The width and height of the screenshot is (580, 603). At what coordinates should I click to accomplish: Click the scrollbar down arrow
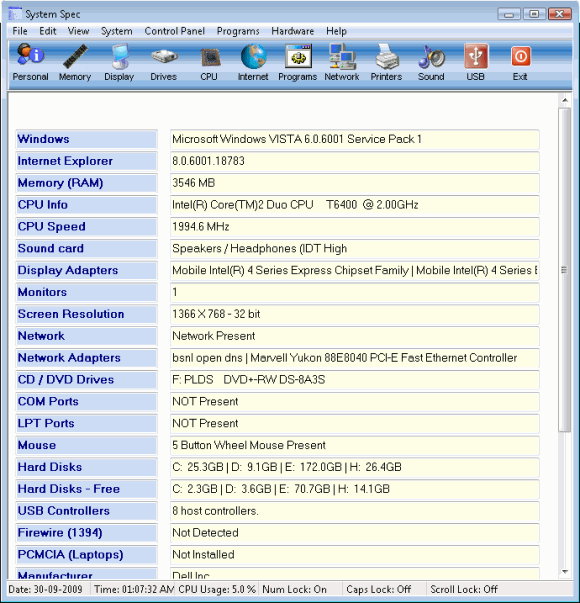[x=565, y=571]
